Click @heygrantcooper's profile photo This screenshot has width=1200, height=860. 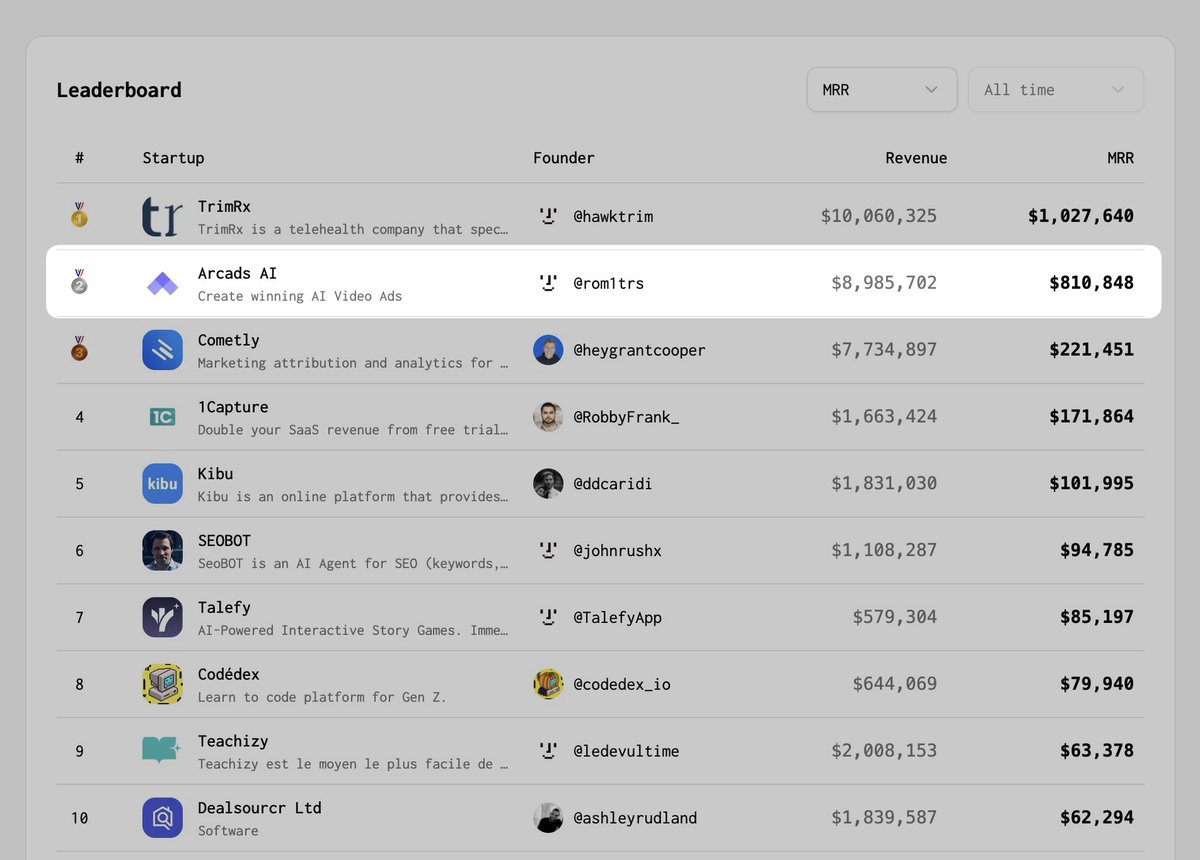(x=548, y=350)
